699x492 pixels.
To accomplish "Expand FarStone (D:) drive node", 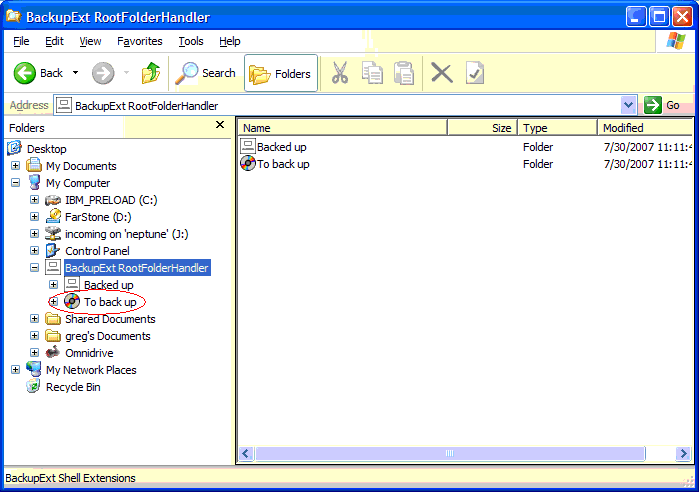I will [x=34, y=217].
